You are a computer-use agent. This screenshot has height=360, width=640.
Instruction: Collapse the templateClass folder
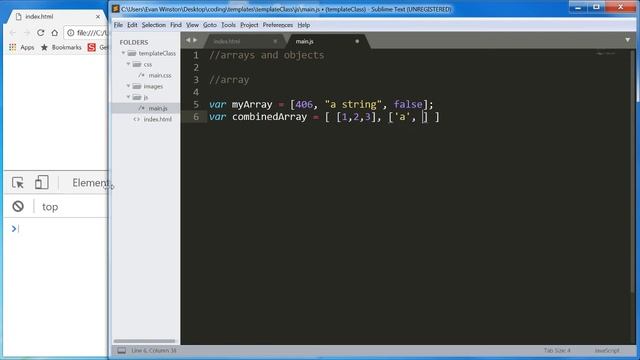123,53
